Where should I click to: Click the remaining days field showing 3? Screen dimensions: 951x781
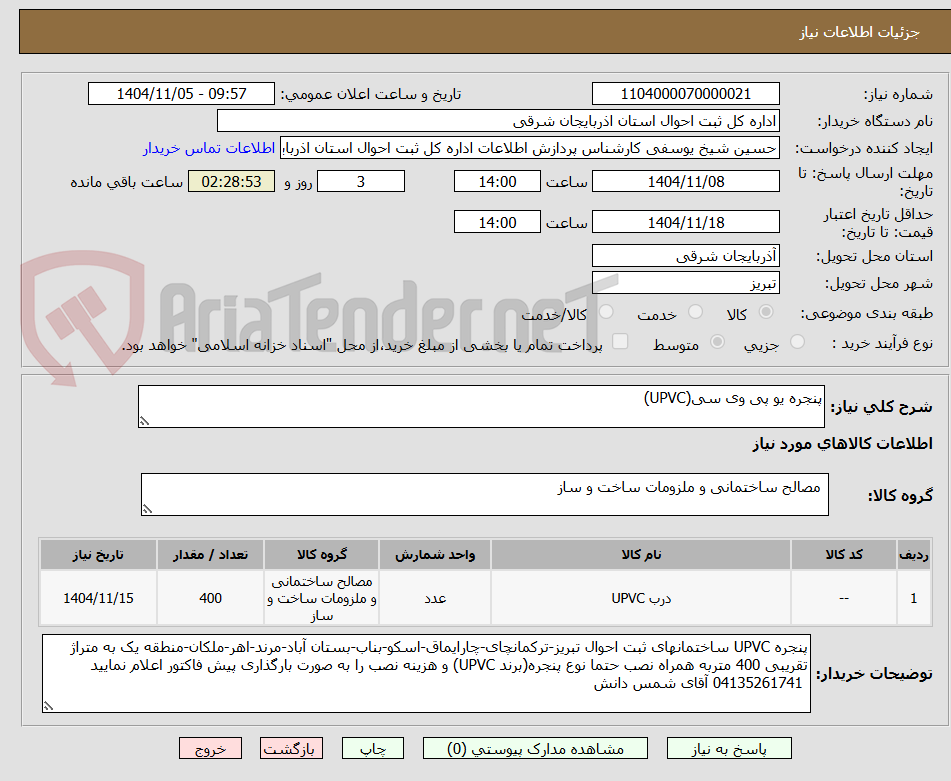point(361,181)
